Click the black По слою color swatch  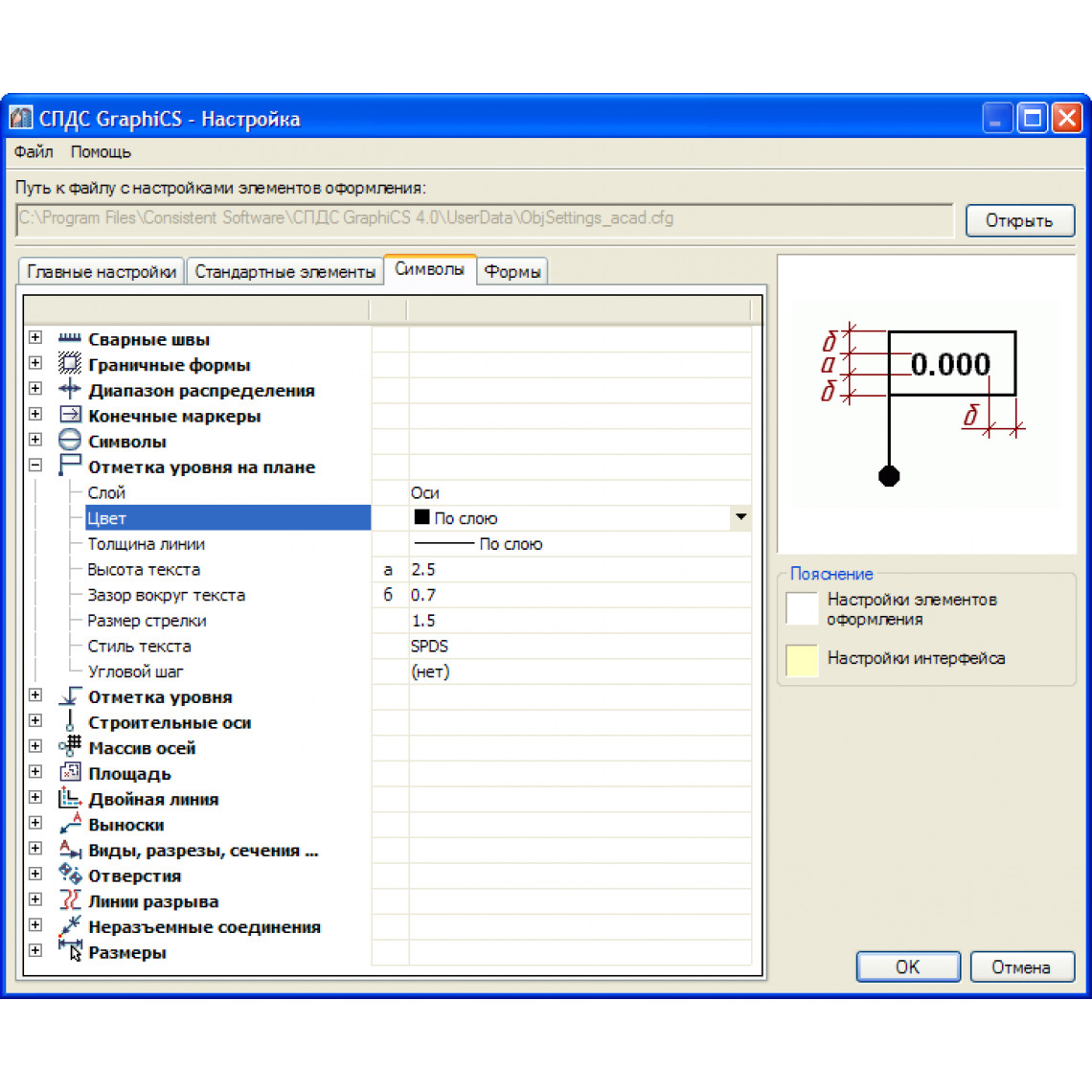(421, 516)
